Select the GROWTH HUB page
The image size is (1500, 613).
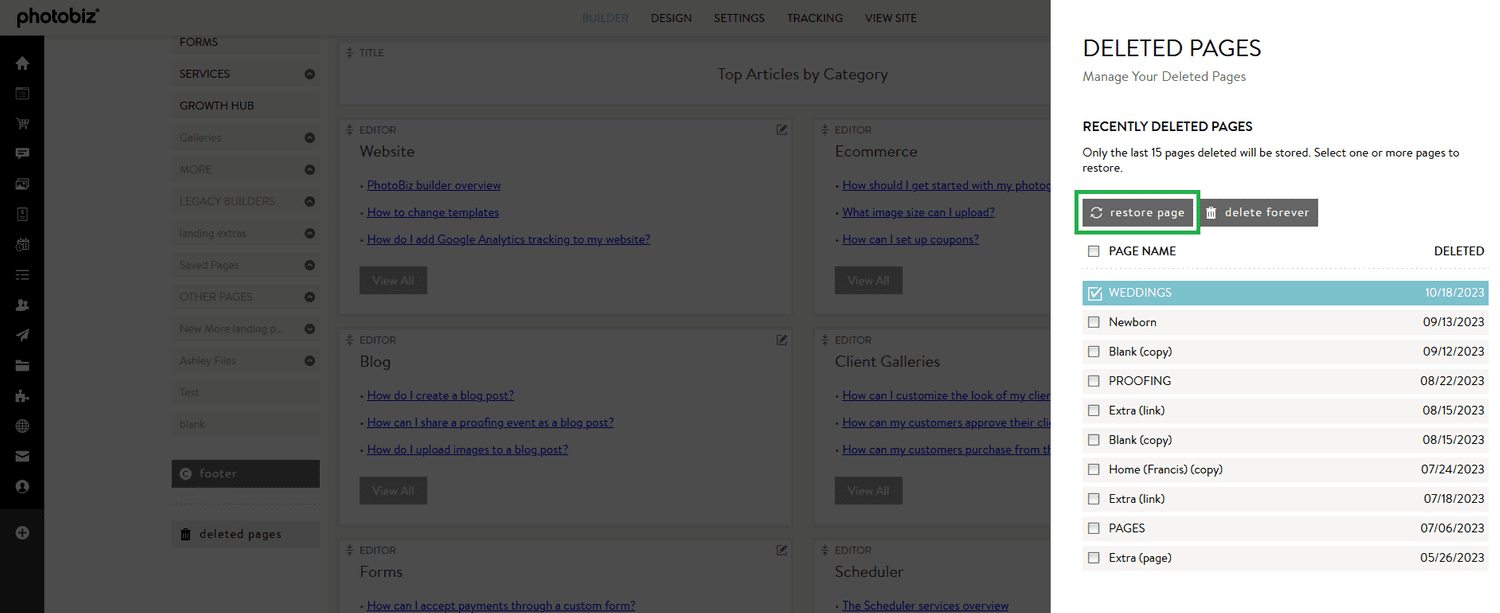[246, 106]
